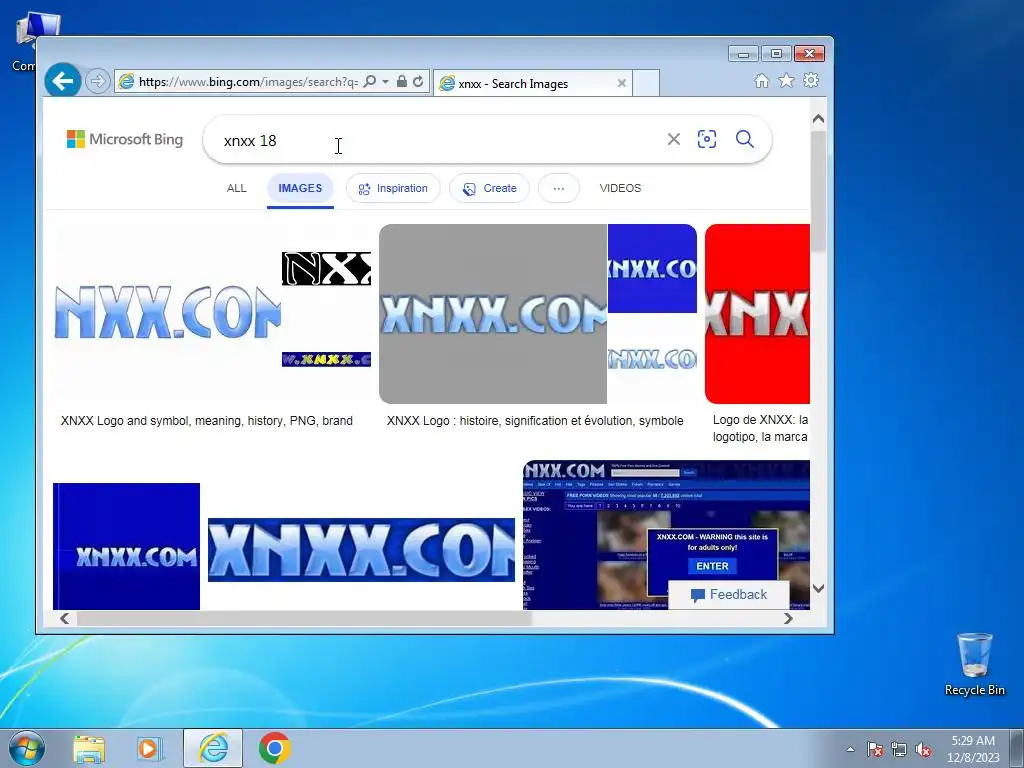Focus the Bing URL in the address bar
Screen dimensions: 1024x768
coord(248,82)
